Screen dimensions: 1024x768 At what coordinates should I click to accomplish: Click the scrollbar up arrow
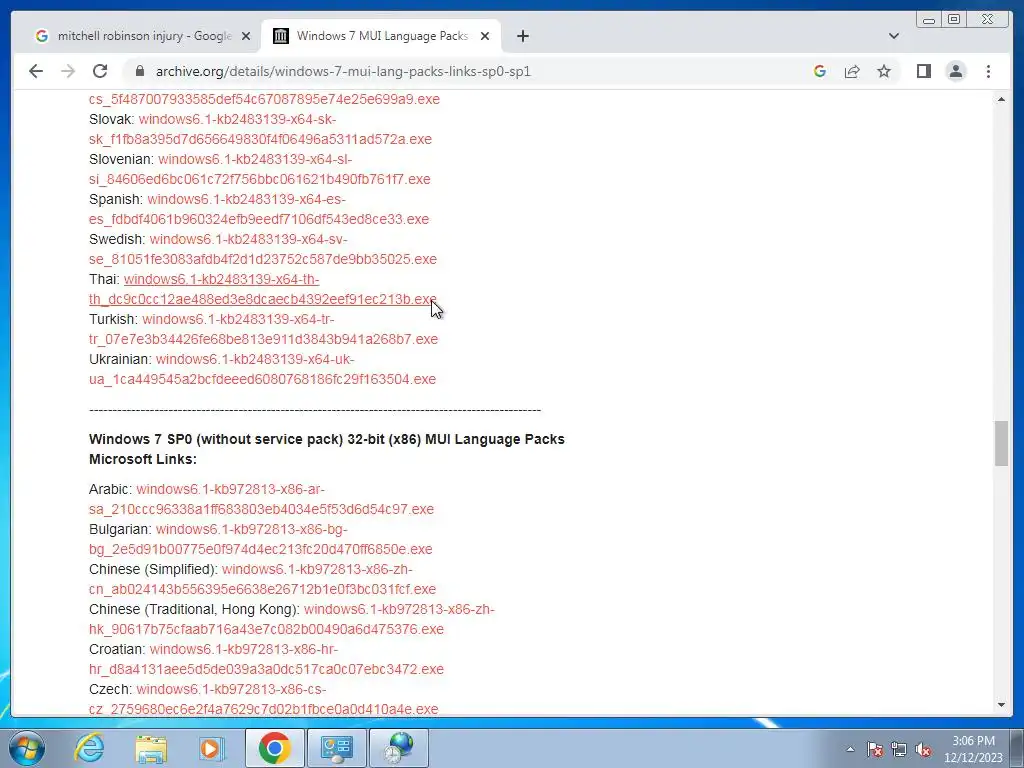pyautogui.click(x=1001, y=99)
